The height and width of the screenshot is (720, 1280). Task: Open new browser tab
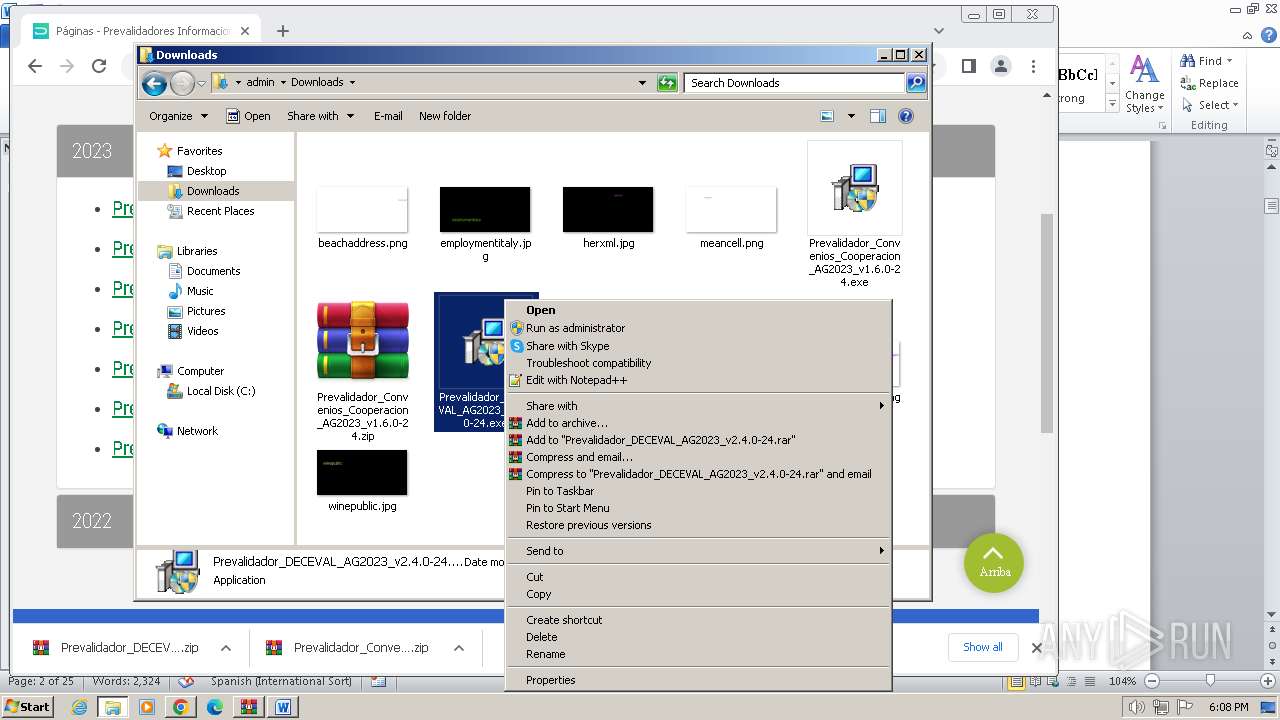(x=283, y=31)
